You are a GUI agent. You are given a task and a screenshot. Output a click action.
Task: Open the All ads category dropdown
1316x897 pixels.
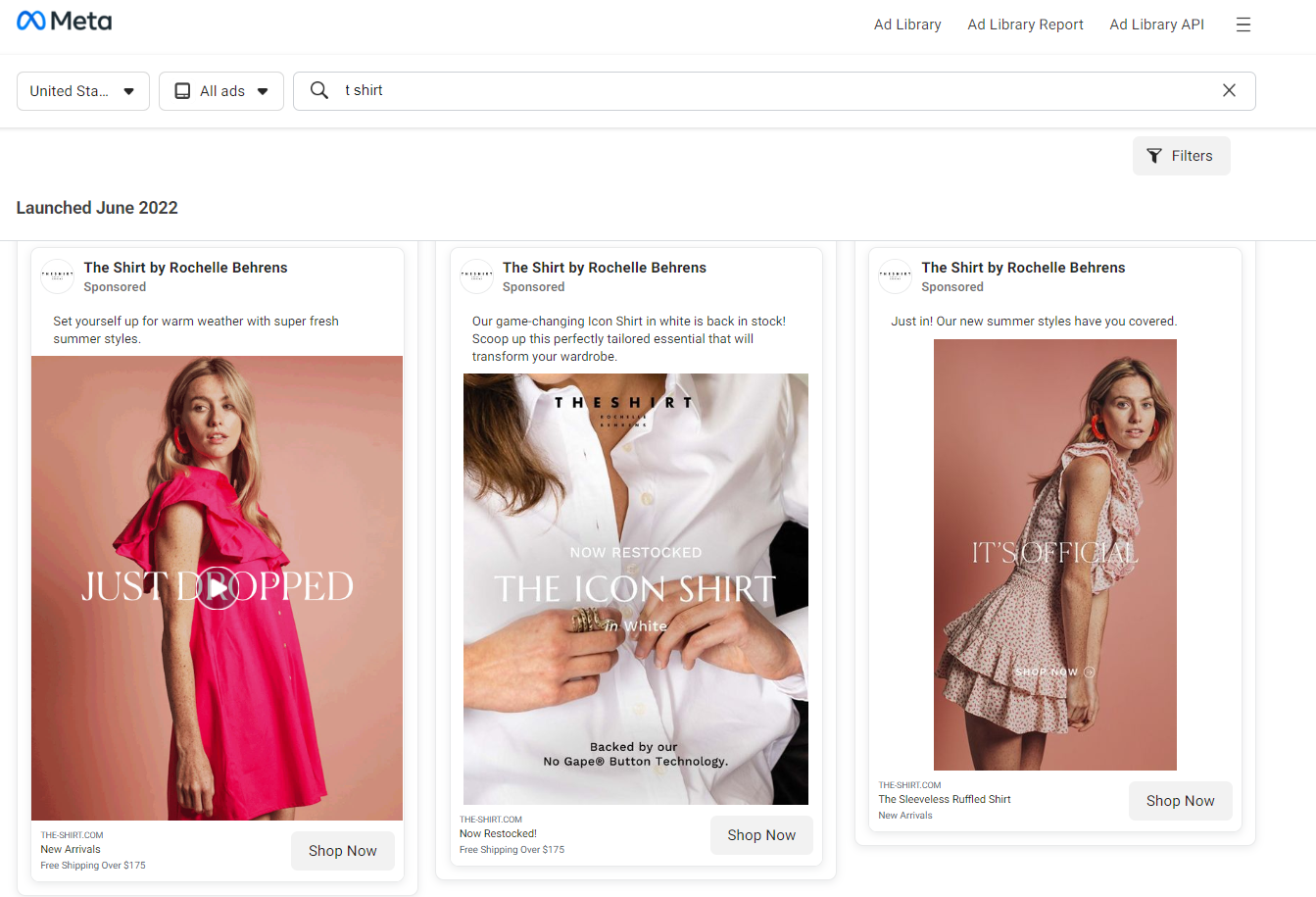(x=221, y=91)
